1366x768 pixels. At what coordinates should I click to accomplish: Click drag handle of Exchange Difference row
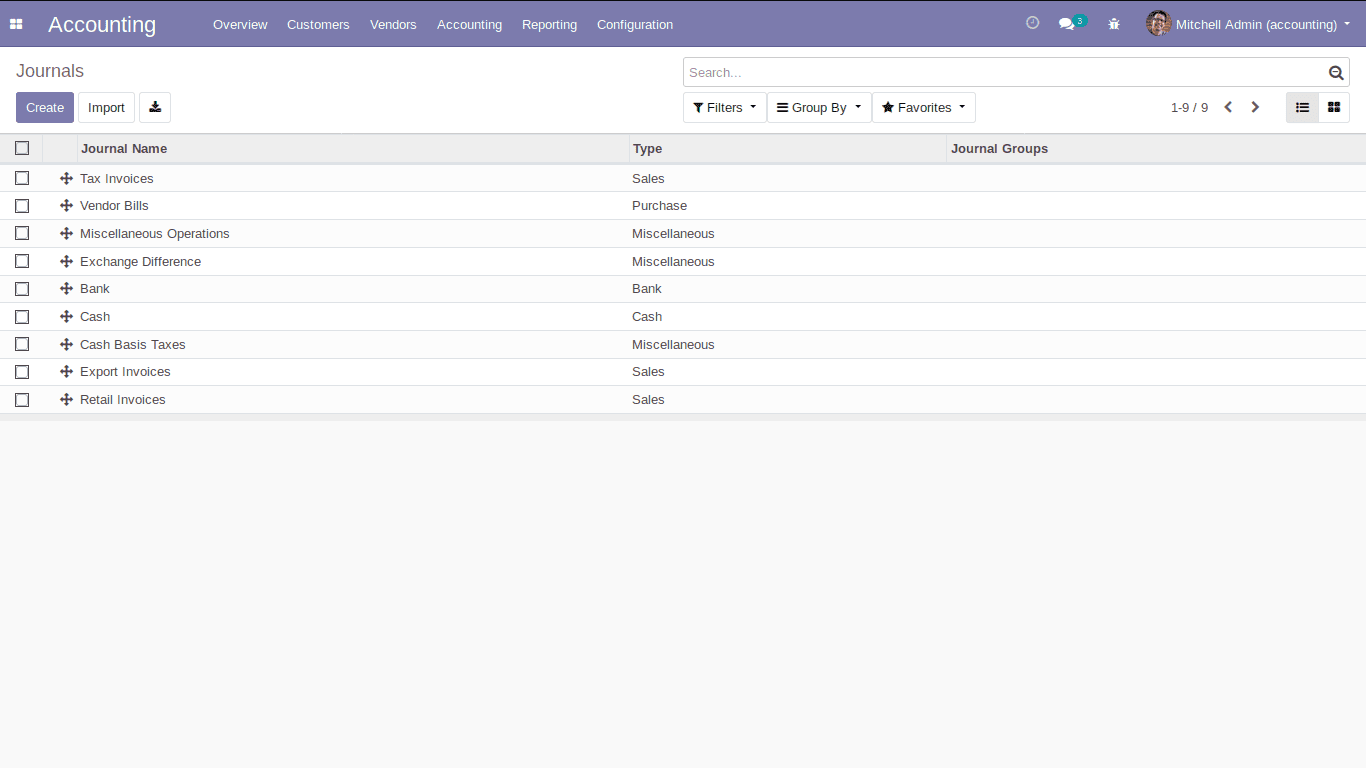coord(66,261)
